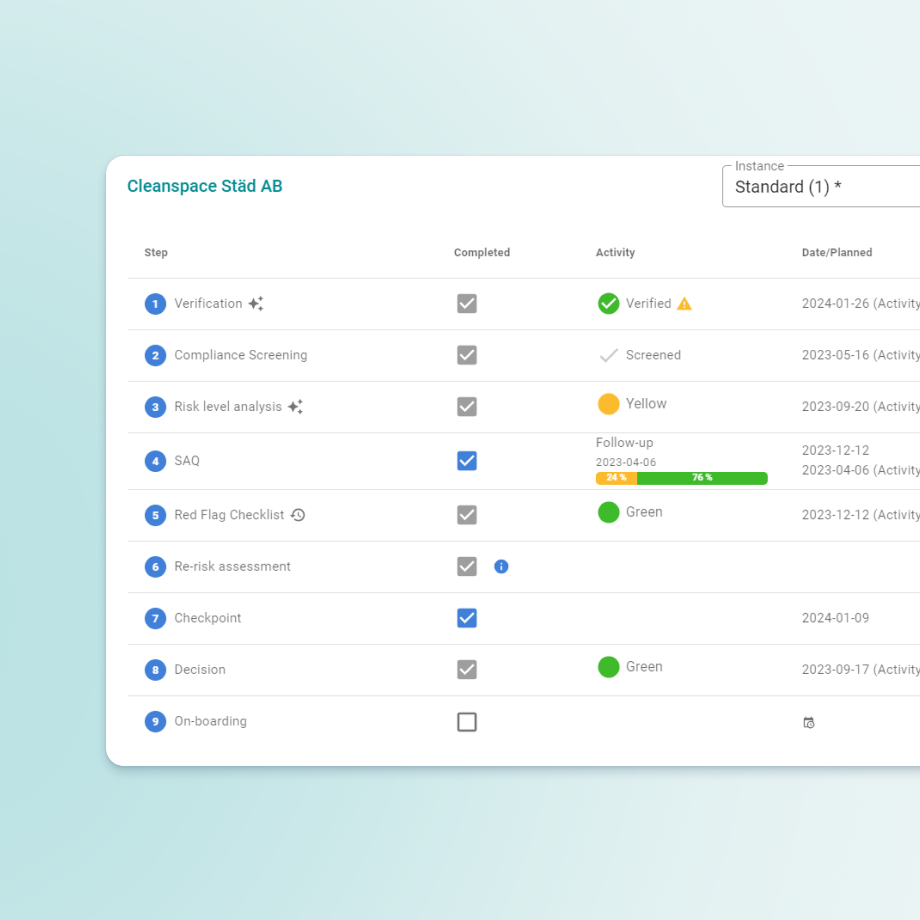
Task: Click step number 1 badge for Verification
Action: 155,304
